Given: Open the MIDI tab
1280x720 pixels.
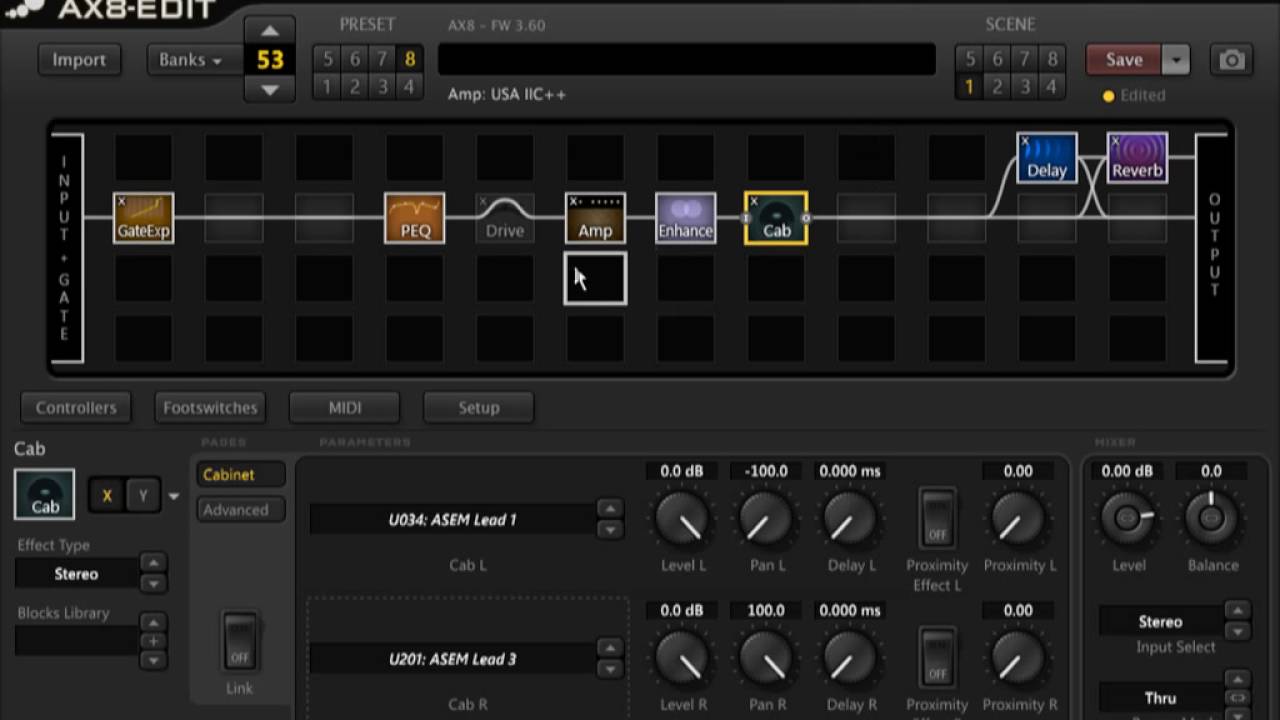Looking at the screenshot, I should [x=345, y=407].
